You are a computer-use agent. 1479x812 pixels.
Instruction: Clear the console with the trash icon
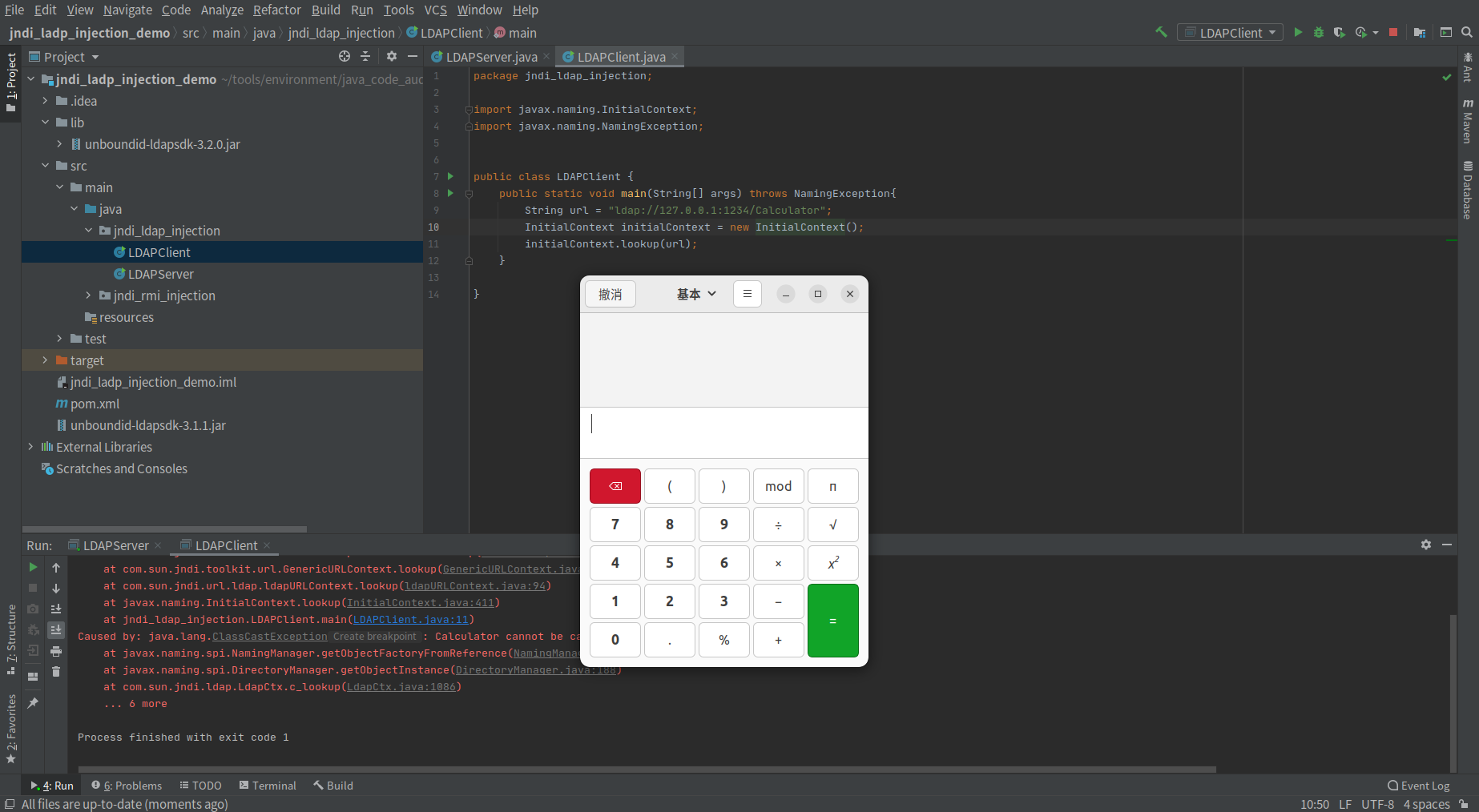coord(56,672)
